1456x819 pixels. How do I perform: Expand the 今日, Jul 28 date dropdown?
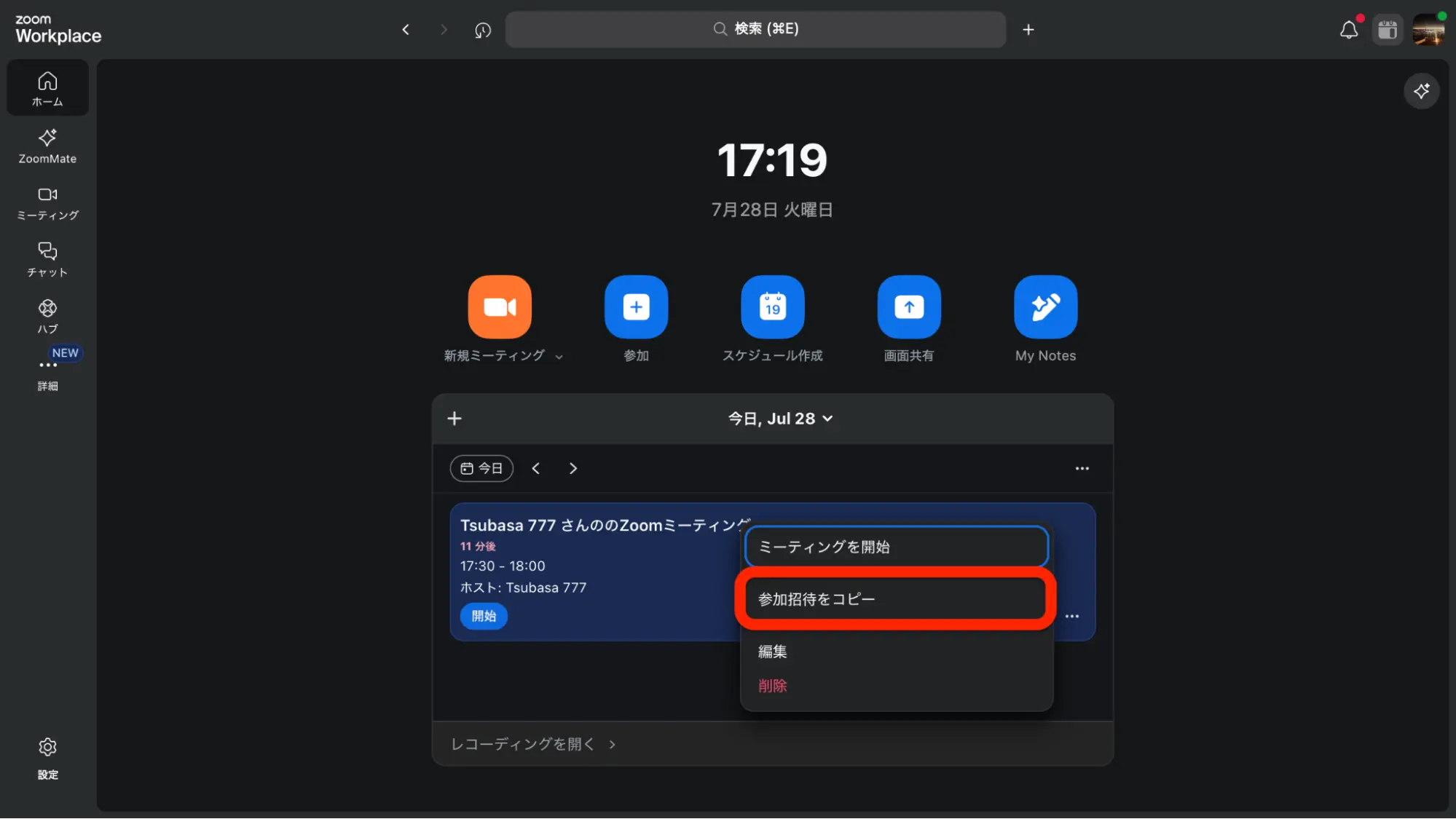coord(779,419)
